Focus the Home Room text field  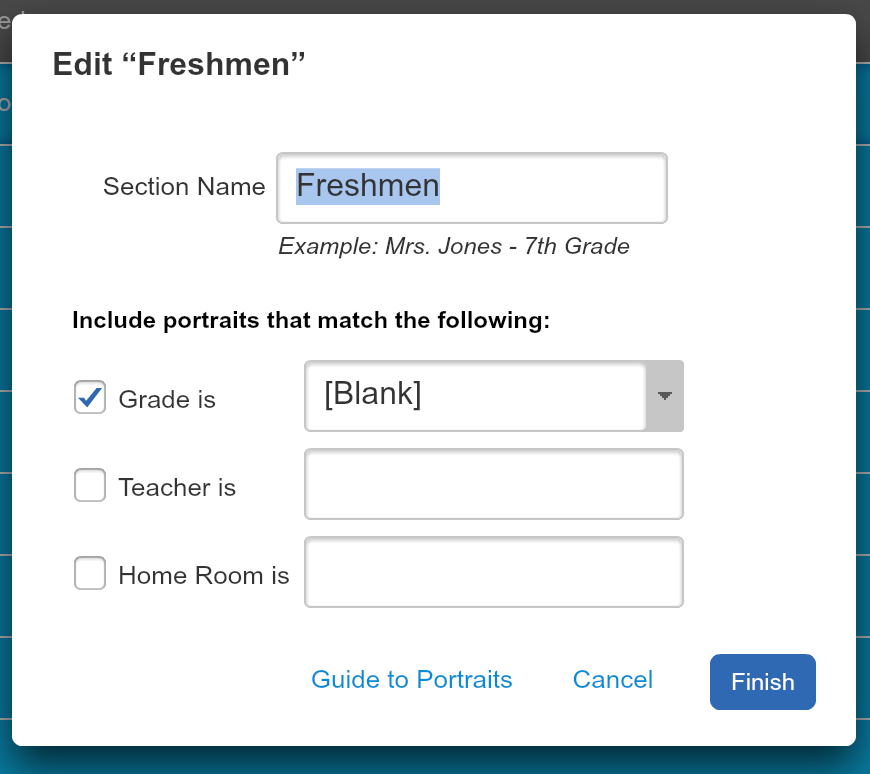[x=494, y=573]
